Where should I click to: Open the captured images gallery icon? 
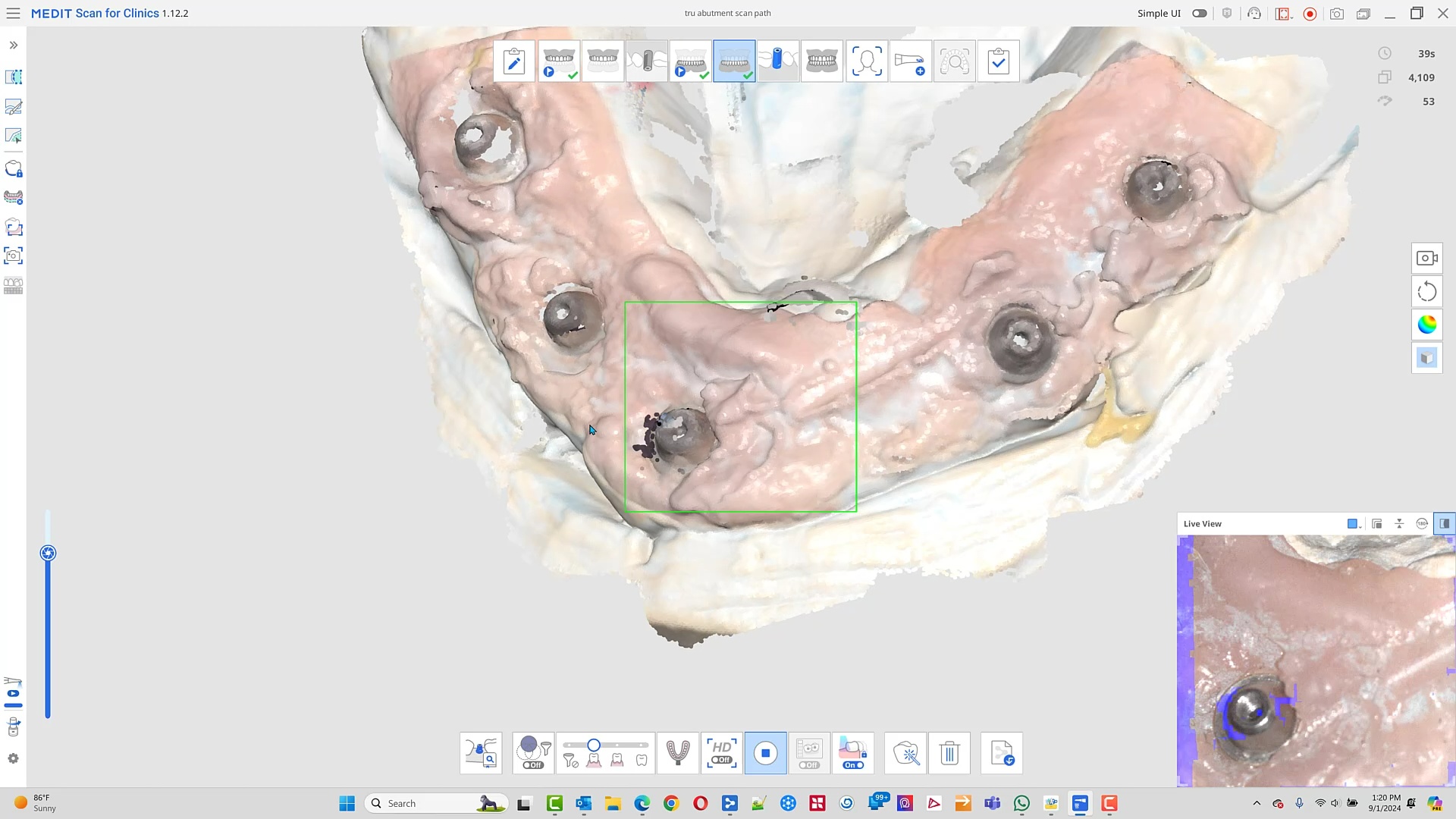pyautogui.click(x=1363, y=14)
